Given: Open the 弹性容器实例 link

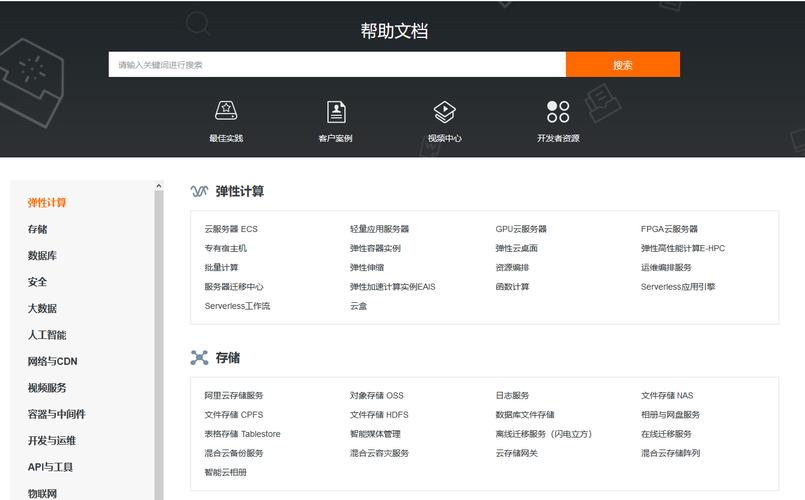Looking at the screenshot, I should tap(375, 248).
